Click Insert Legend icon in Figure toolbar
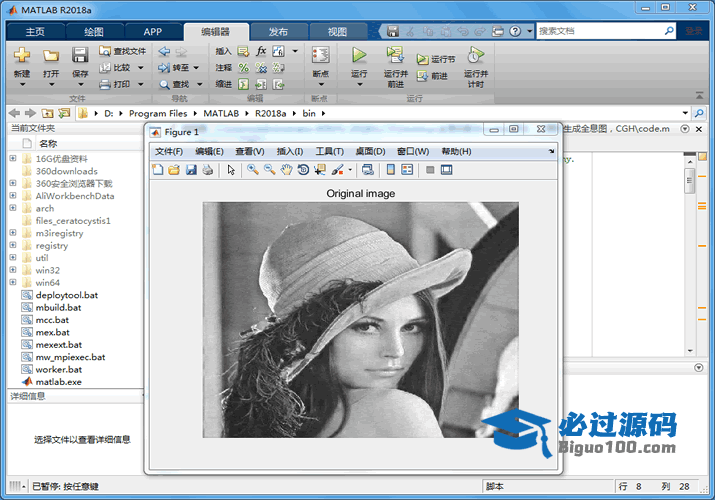 [x=407, y=170]
